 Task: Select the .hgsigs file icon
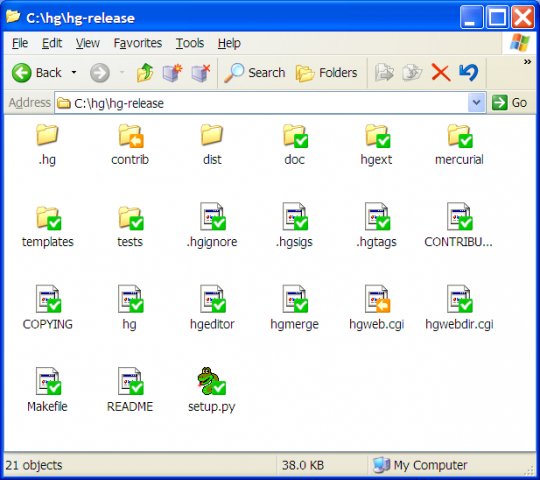(295, 216)
